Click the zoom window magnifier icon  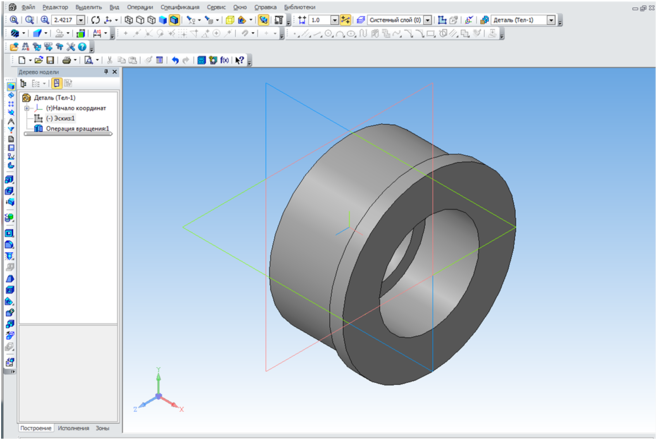point(29,20)
